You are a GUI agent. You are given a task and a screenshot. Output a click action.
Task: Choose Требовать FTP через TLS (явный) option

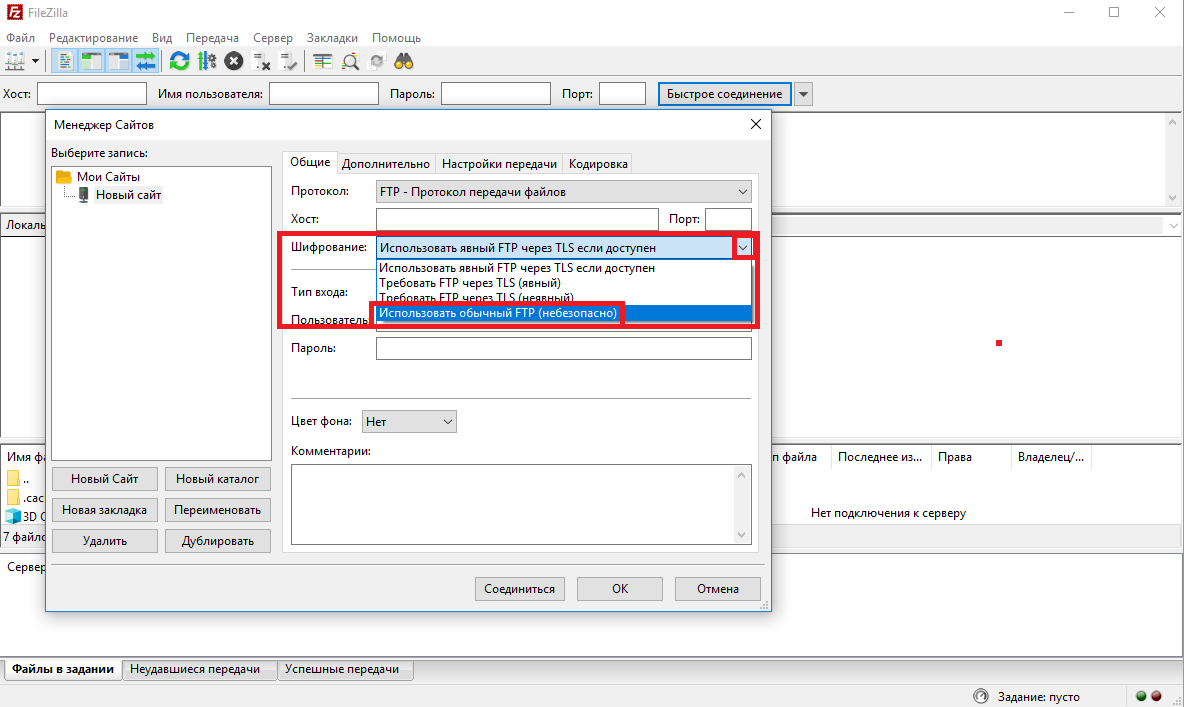tap(564, 283)
